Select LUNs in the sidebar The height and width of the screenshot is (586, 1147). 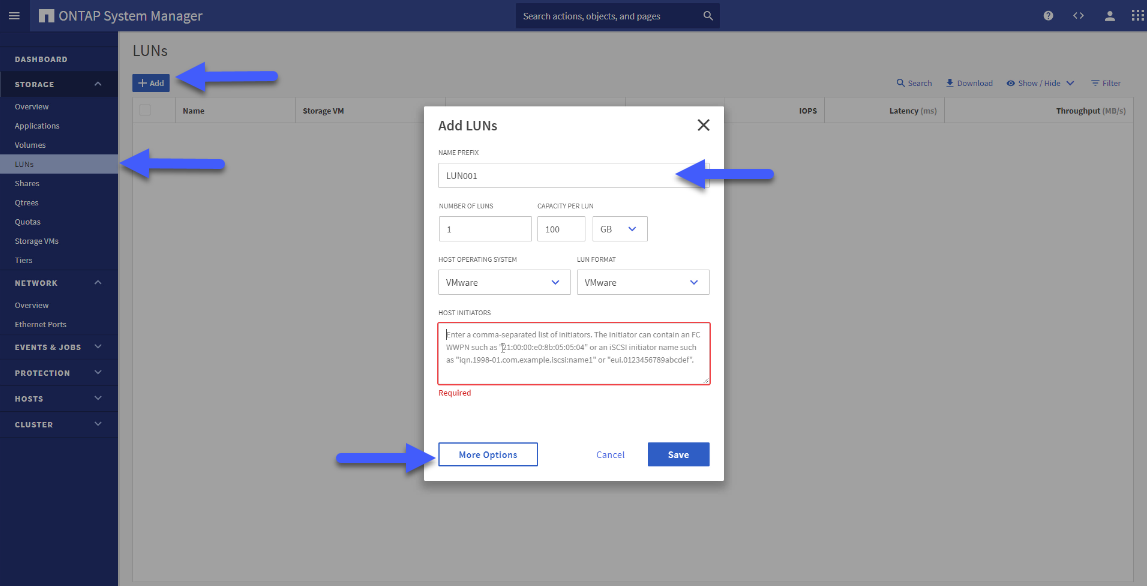point(59,165)
